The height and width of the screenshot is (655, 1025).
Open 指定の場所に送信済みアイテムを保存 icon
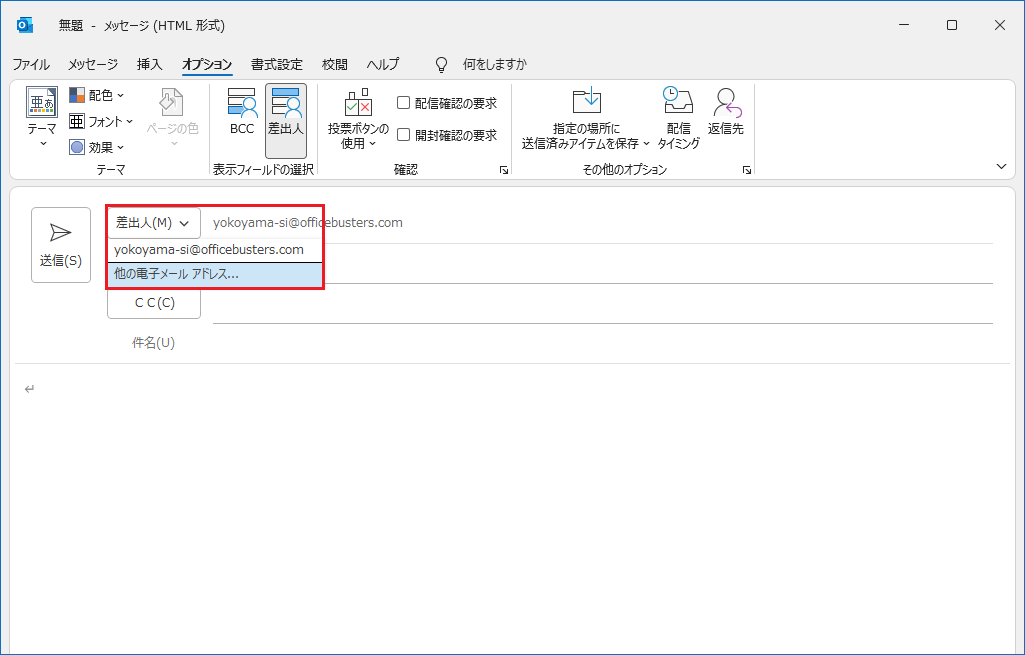(586, 101)
